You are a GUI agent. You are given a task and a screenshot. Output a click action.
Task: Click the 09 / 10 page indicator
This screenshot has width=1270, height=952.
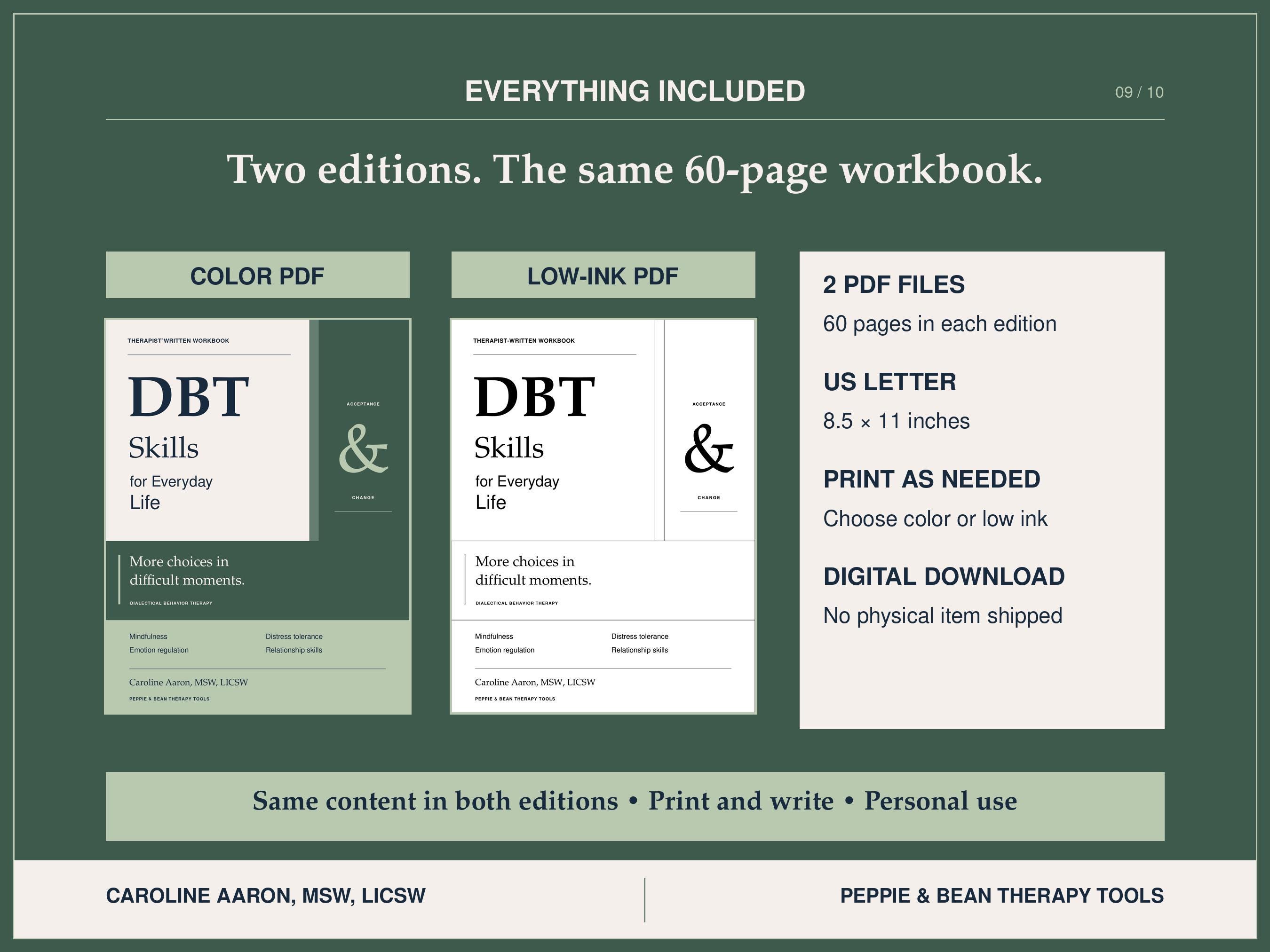[x=1139, y=93]
